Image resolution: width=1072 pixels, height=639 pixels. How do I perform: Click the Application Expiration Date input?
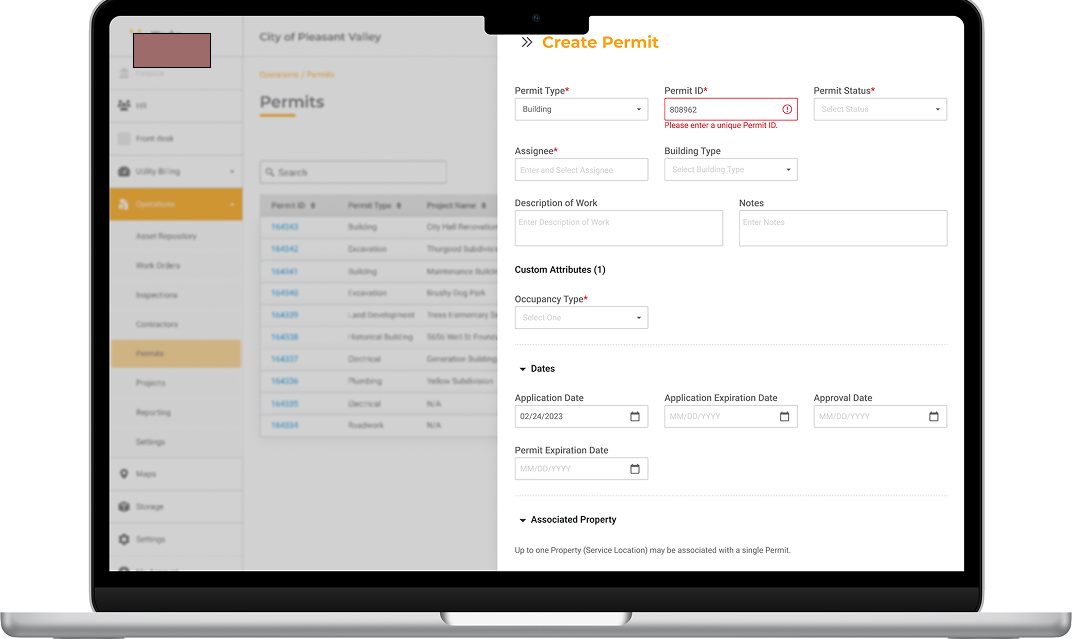click(730, 416)
